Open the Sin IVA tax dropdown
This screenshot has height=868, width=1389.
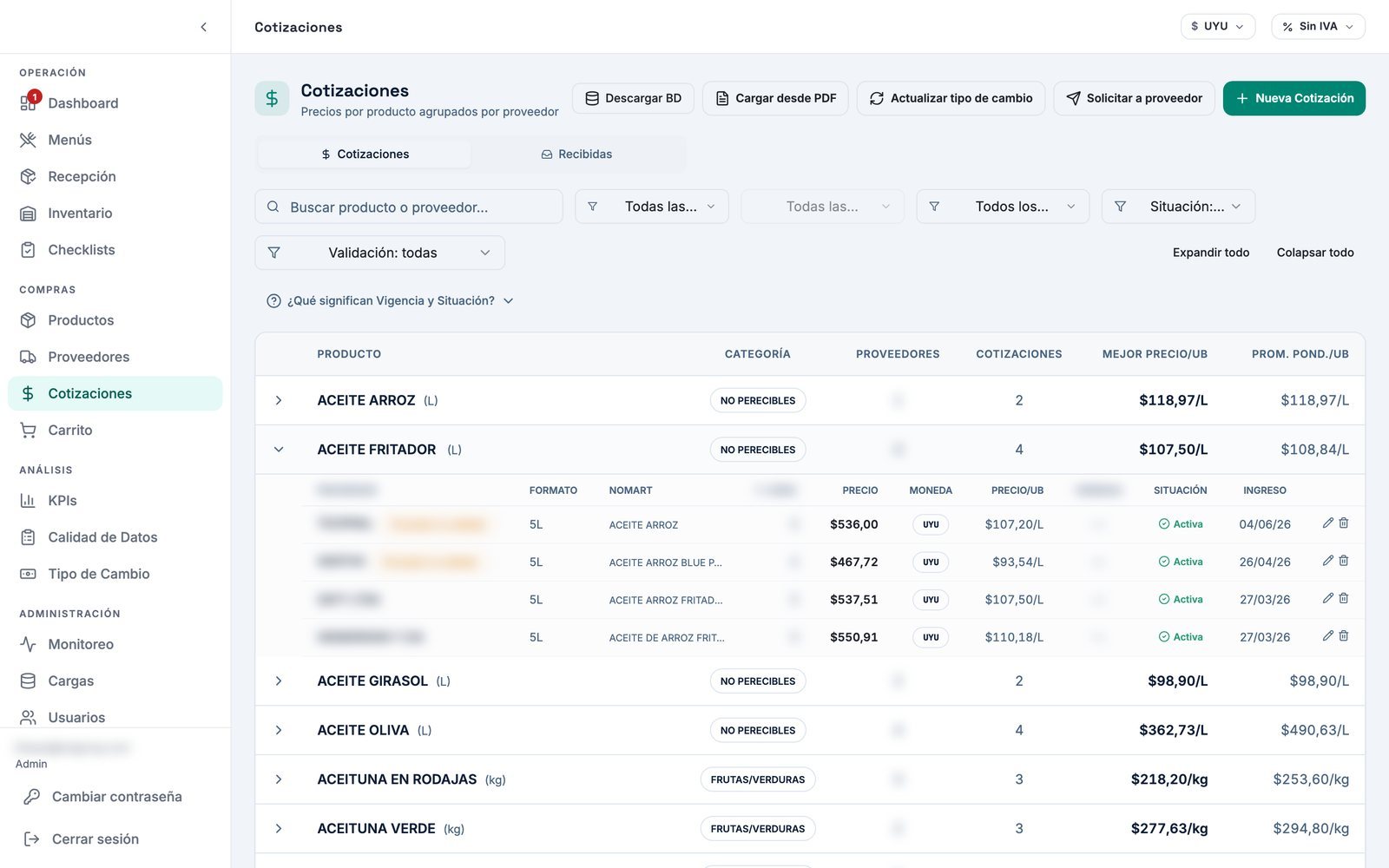(x=1318, y=27)
